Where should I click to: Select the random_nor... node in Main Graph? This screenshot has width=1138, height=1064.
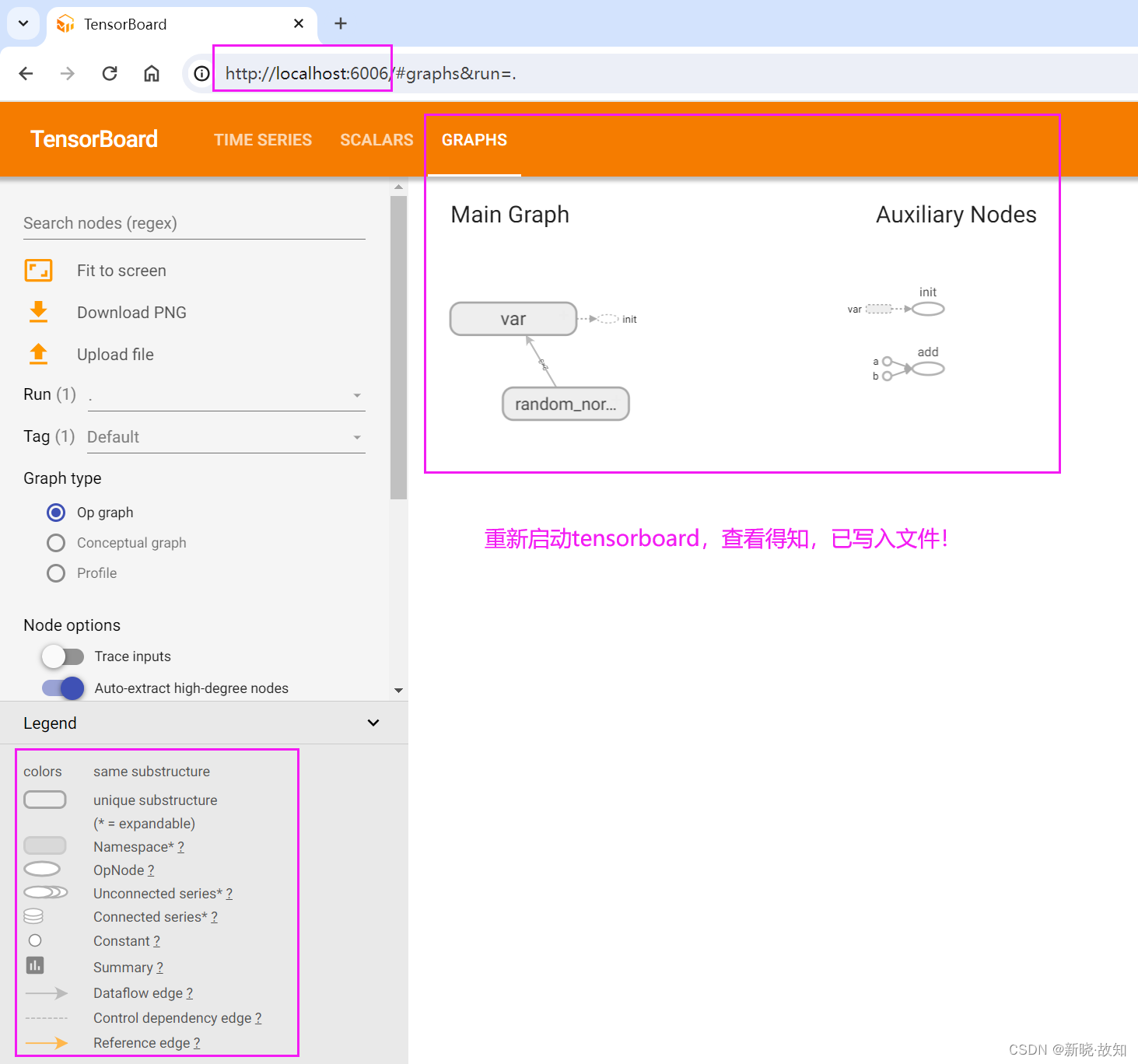click(x=565, y=404)
